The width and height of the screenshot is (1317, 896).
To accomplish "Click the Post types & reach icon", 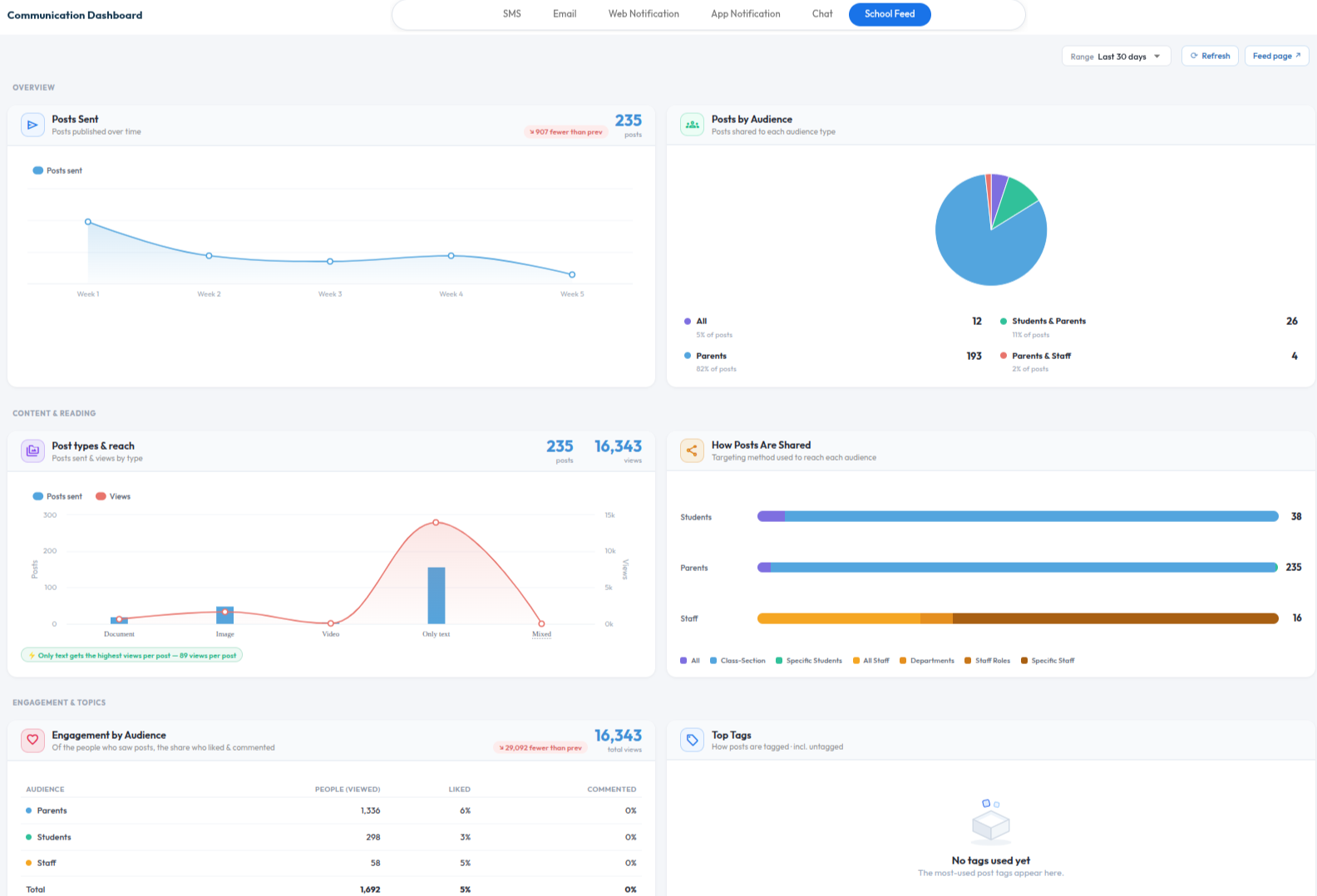I will (32, 450).
